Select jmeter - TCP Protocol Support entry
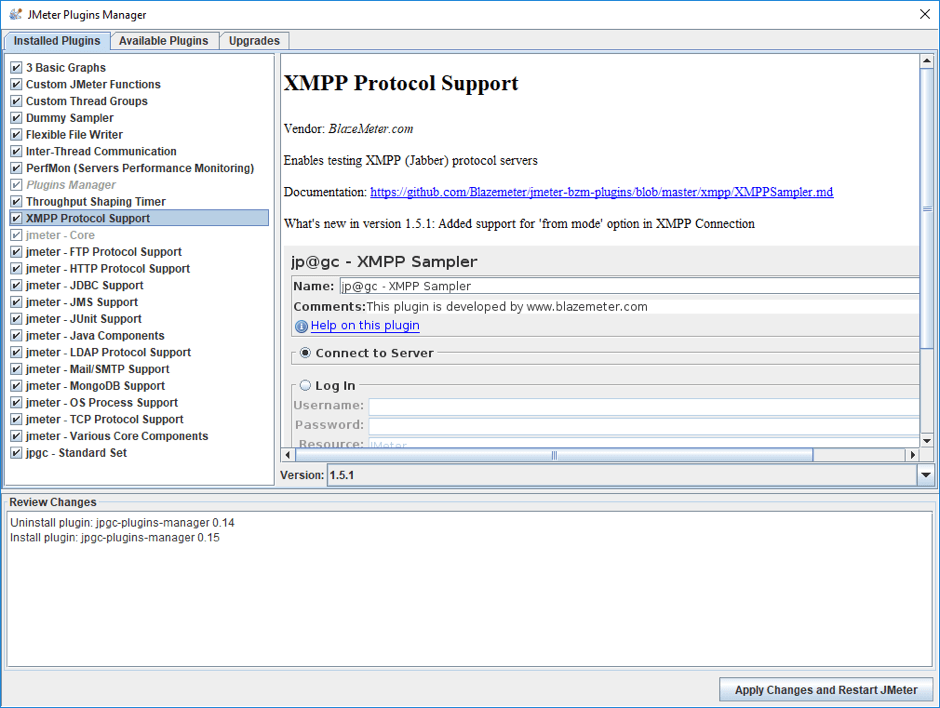Screen dimensions: 940x708 (104, 420)
